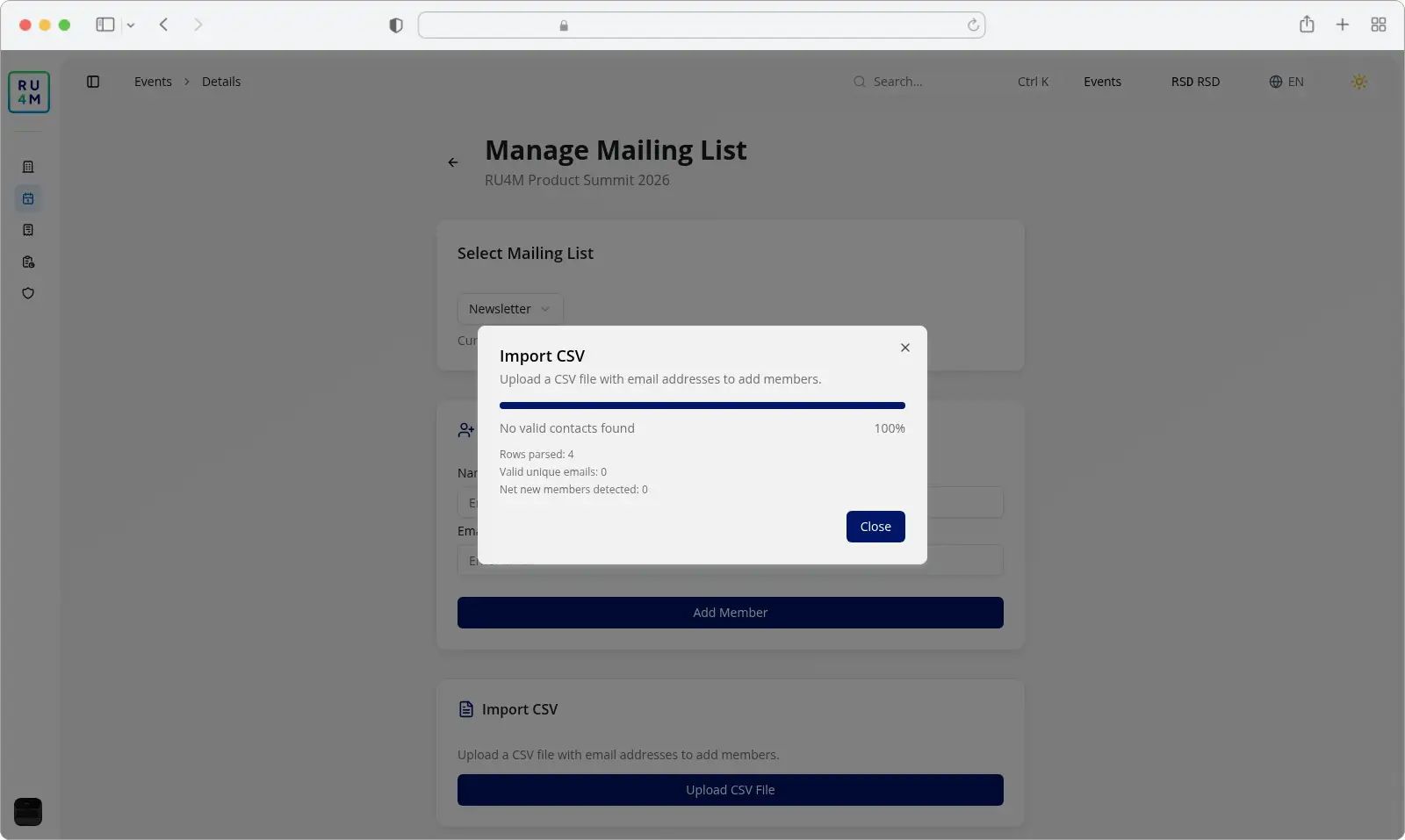
Task: Click Safari share icon
Action: [1307, 25]
